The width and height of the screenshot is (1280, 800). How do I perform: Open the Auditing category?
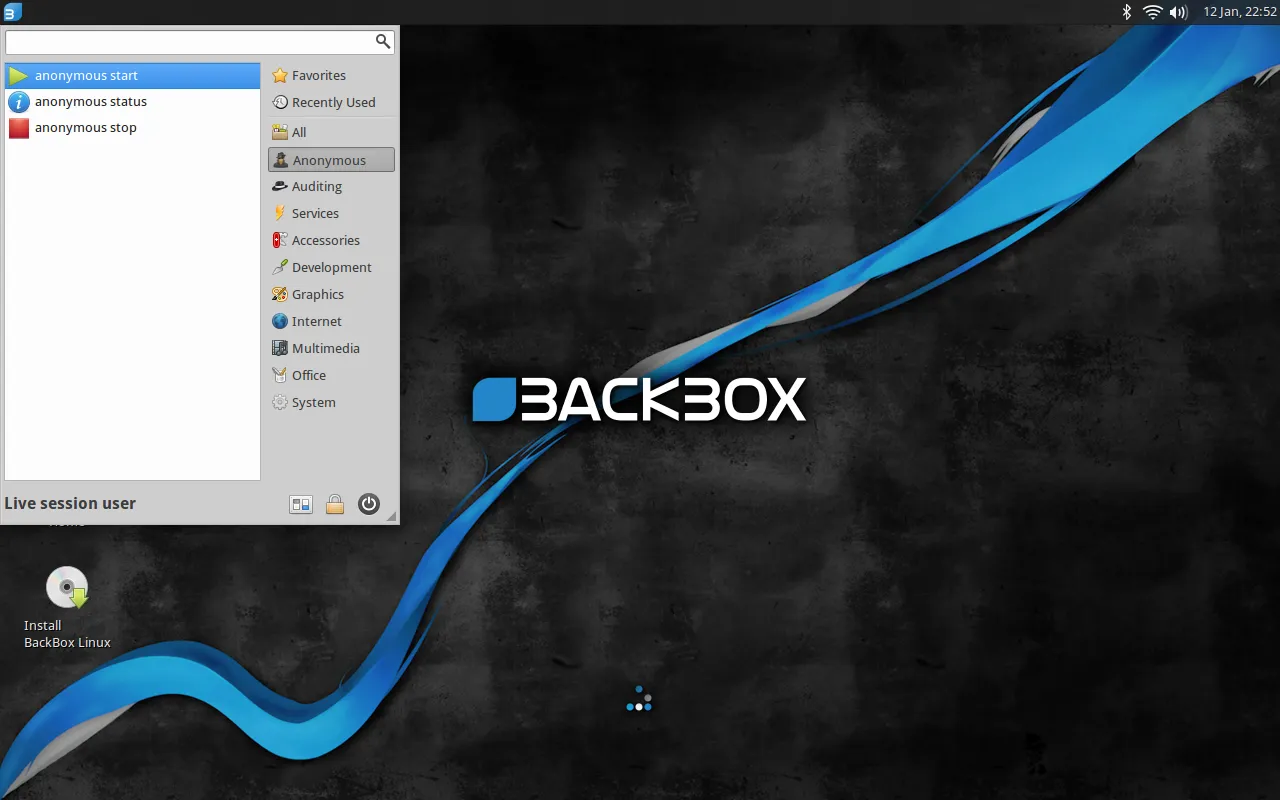click(331, 187)
